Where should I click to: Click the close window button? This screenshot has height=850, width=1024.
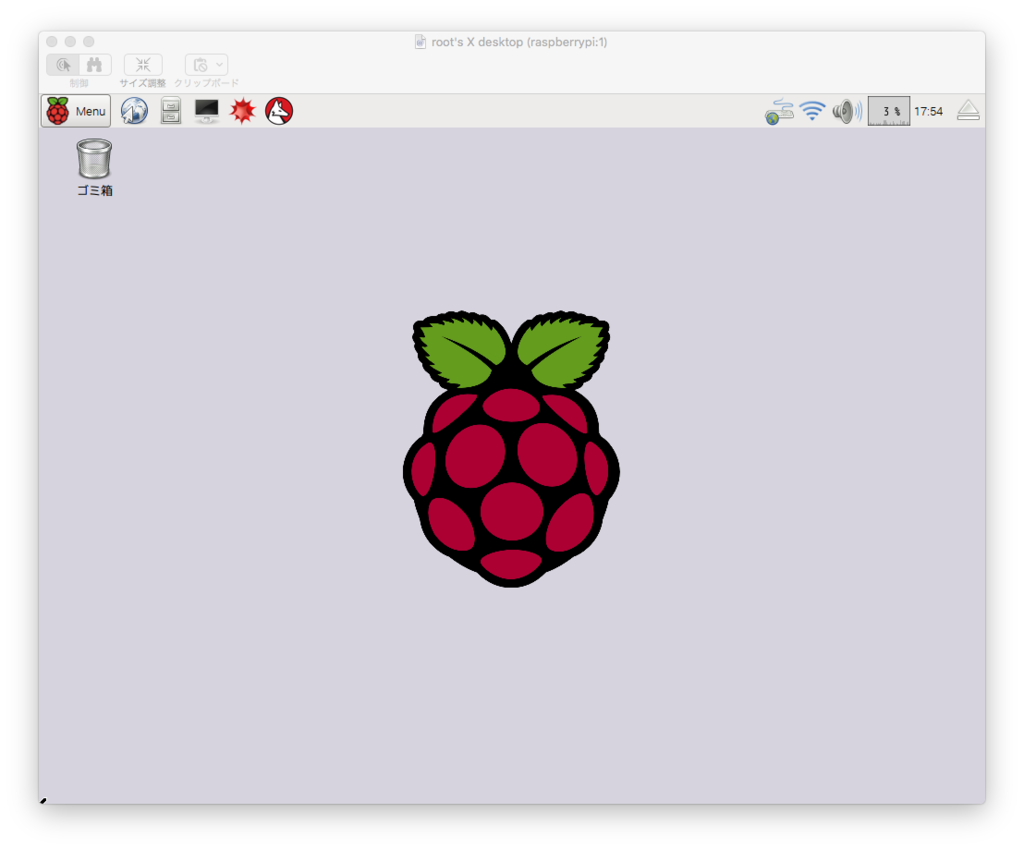click(52, 42)
